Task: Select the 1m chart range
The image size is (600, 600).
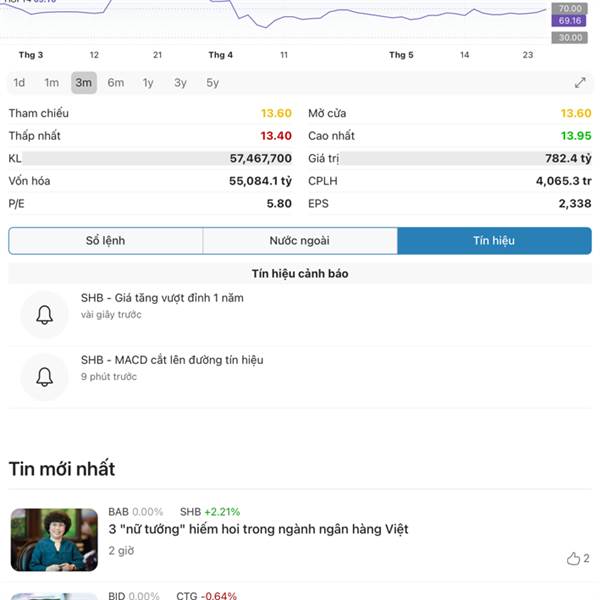Action: (x=52, y=83)
